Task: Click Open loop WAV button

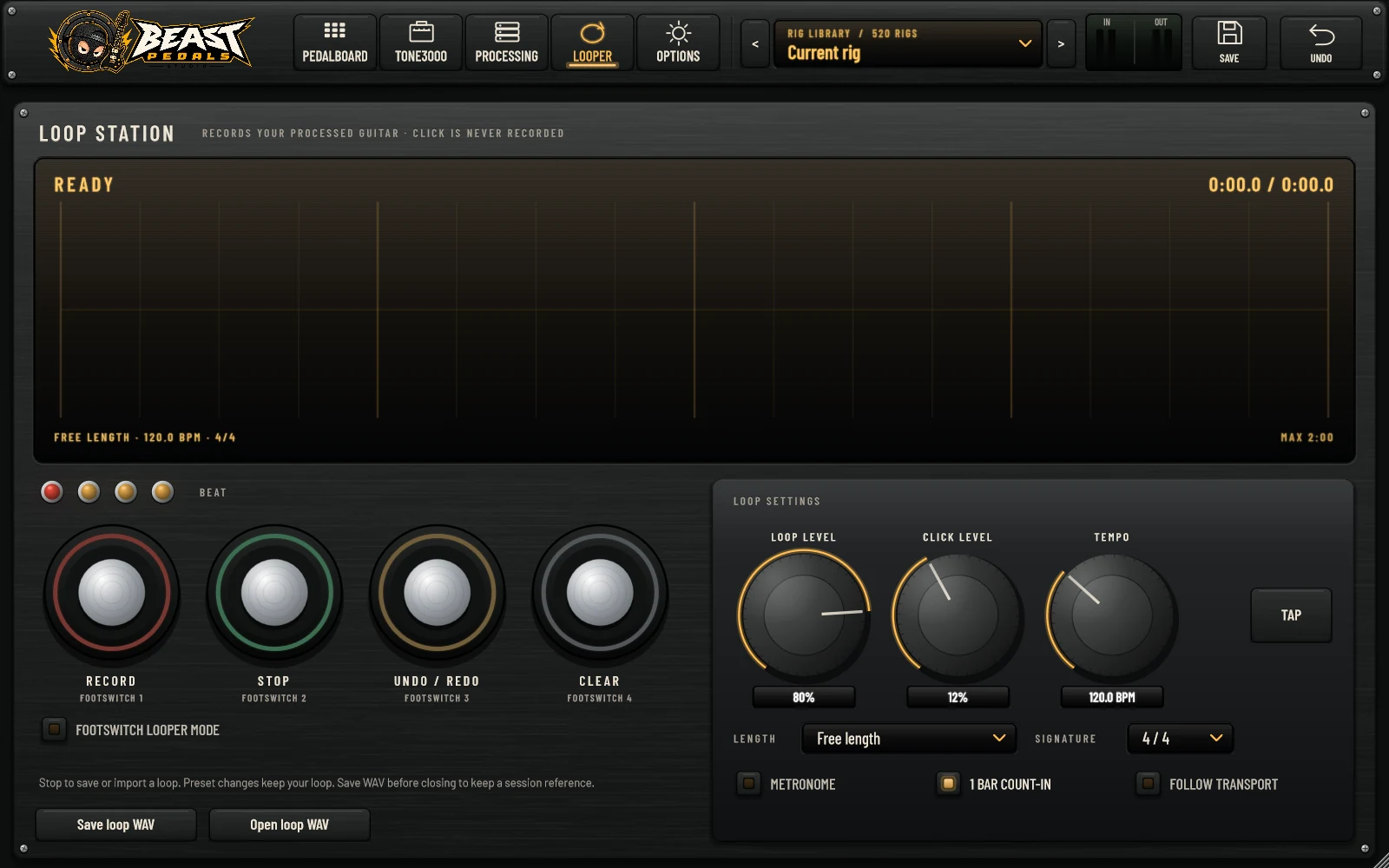Action: [x=289, y=825]
